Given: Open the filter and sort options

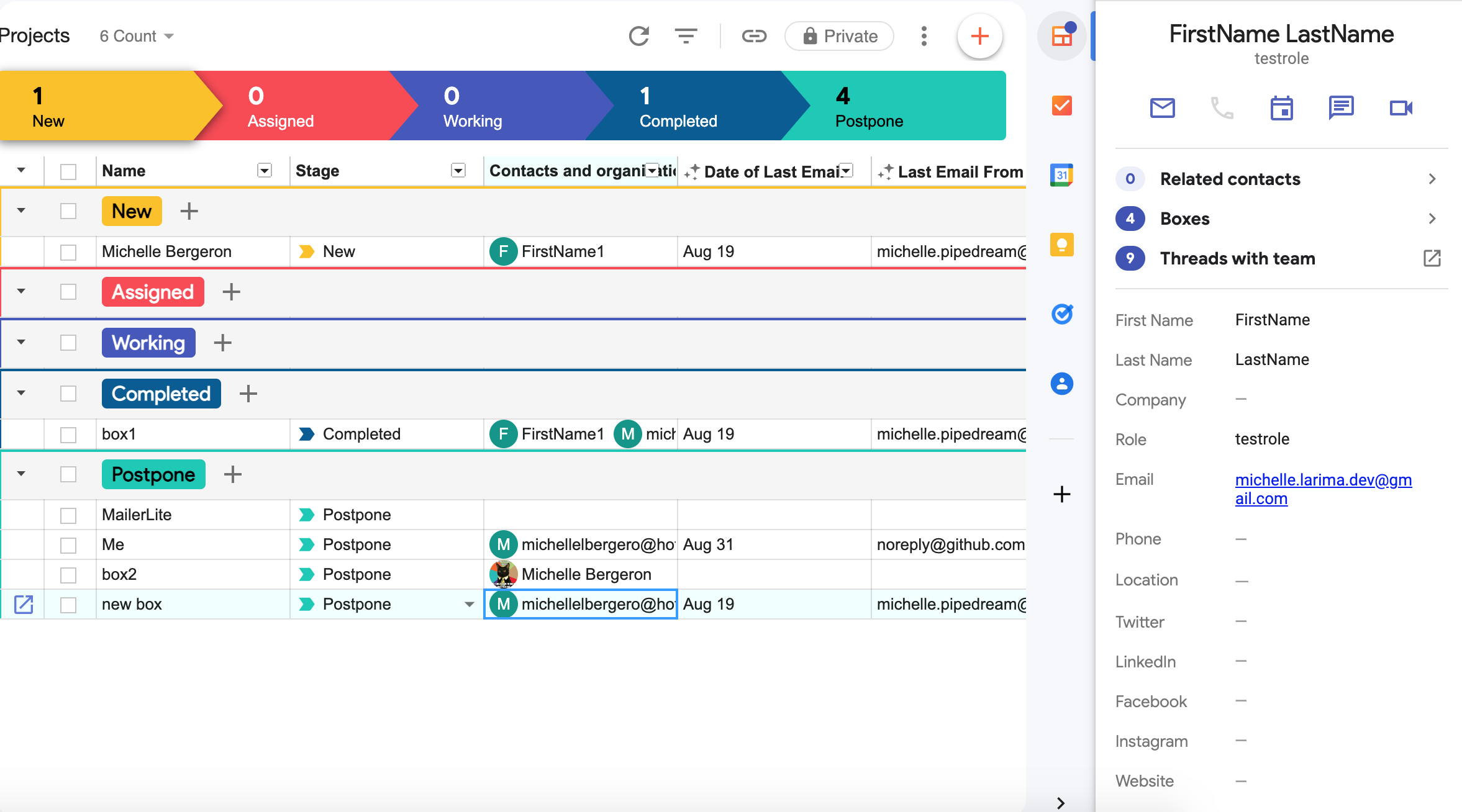Looking at the screenshot, I should [686, 36].
